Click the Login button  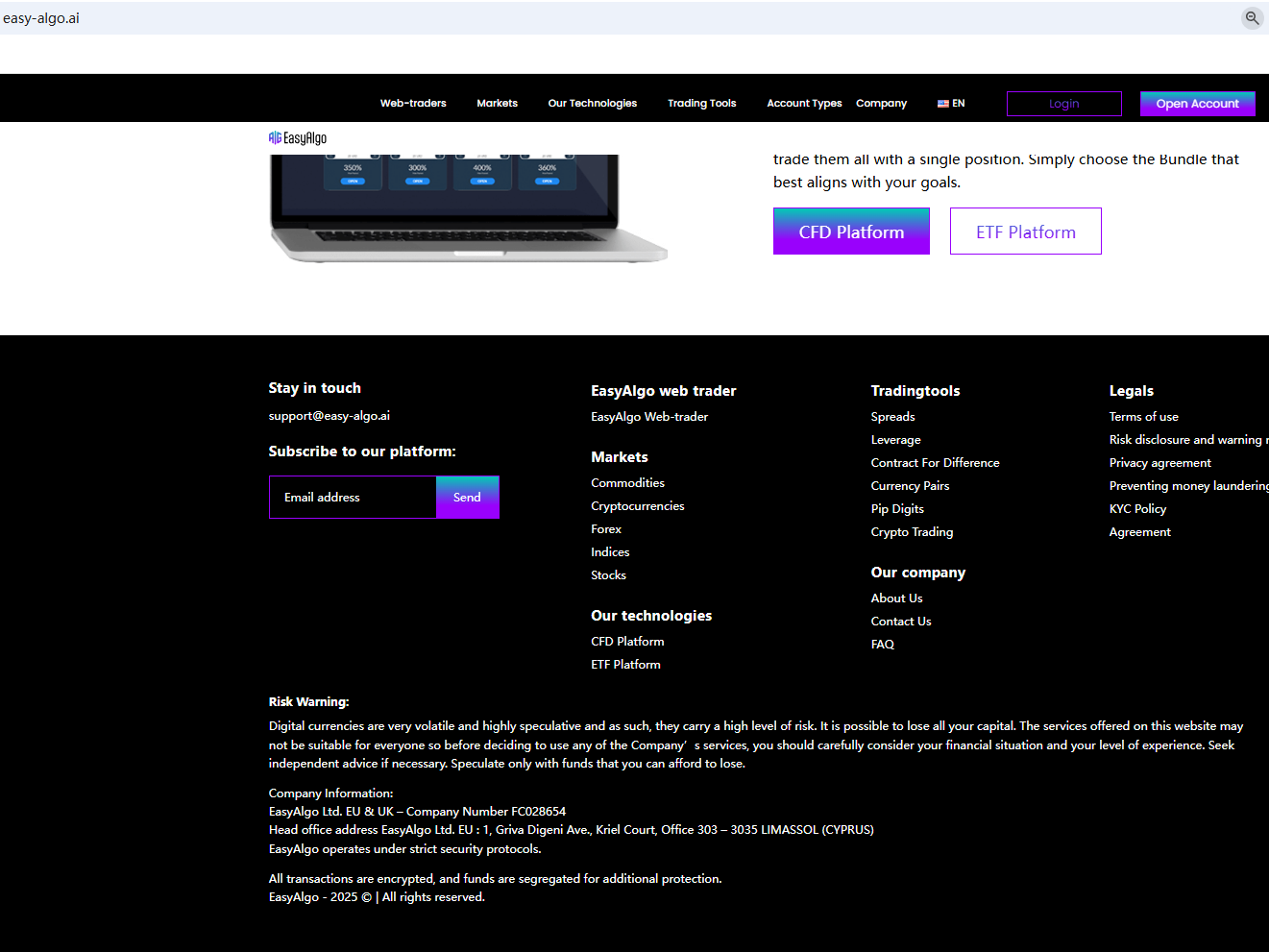1063,104
